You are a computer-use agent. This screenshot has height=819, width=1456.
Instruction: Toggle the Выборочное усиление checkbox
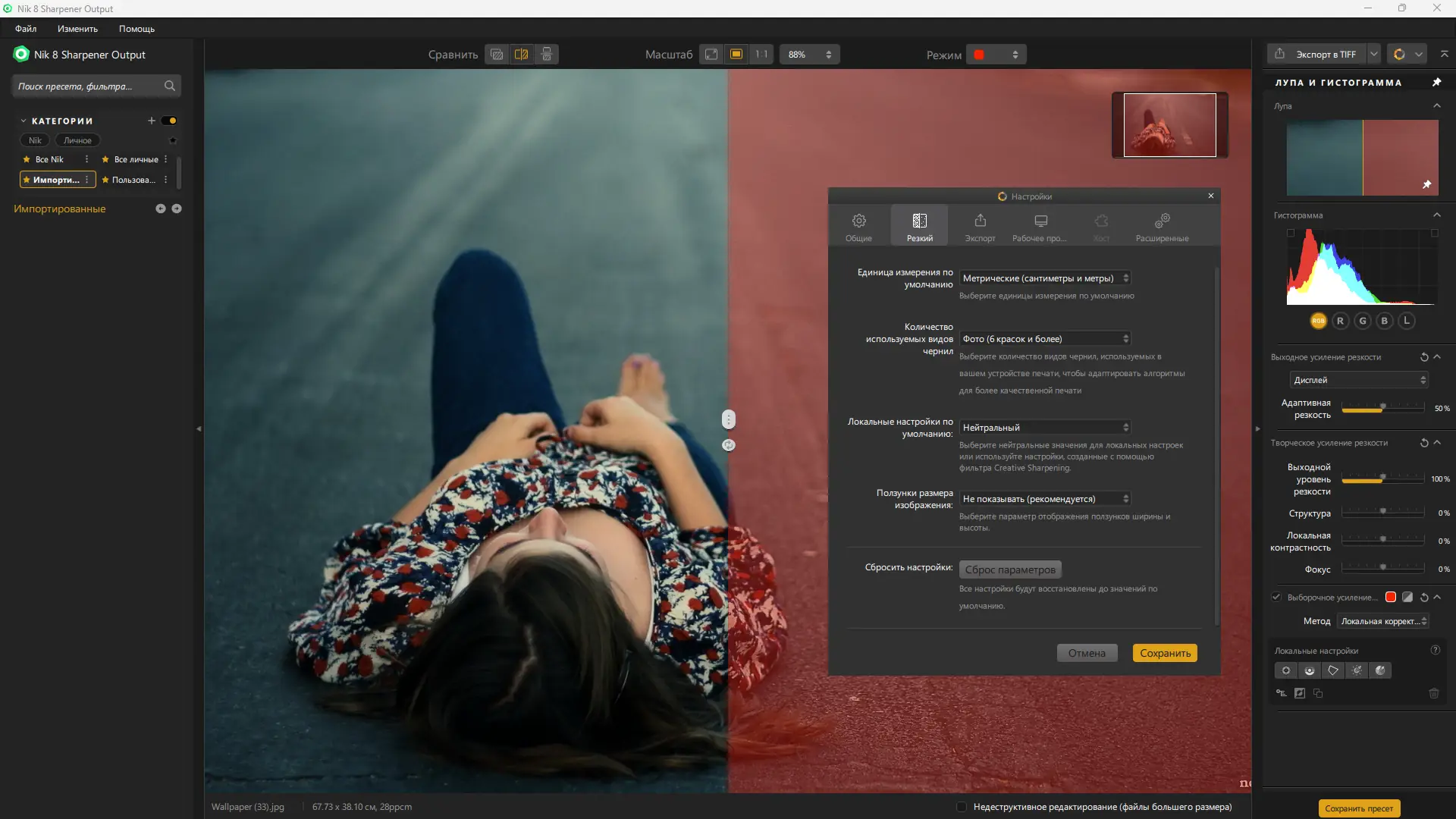[1276, 598]
